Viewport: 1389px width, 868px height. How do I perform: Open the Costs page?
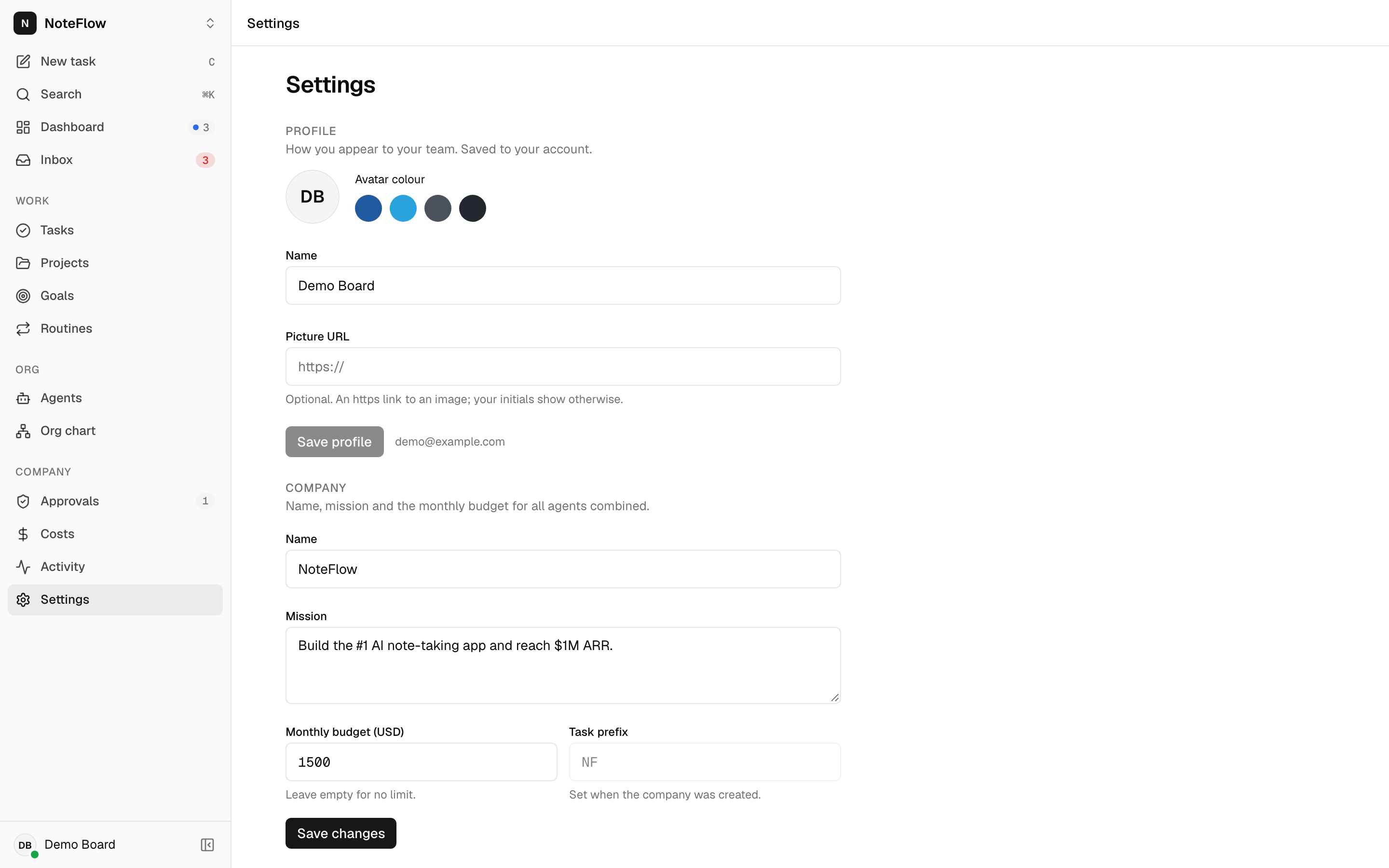point(115,534)
